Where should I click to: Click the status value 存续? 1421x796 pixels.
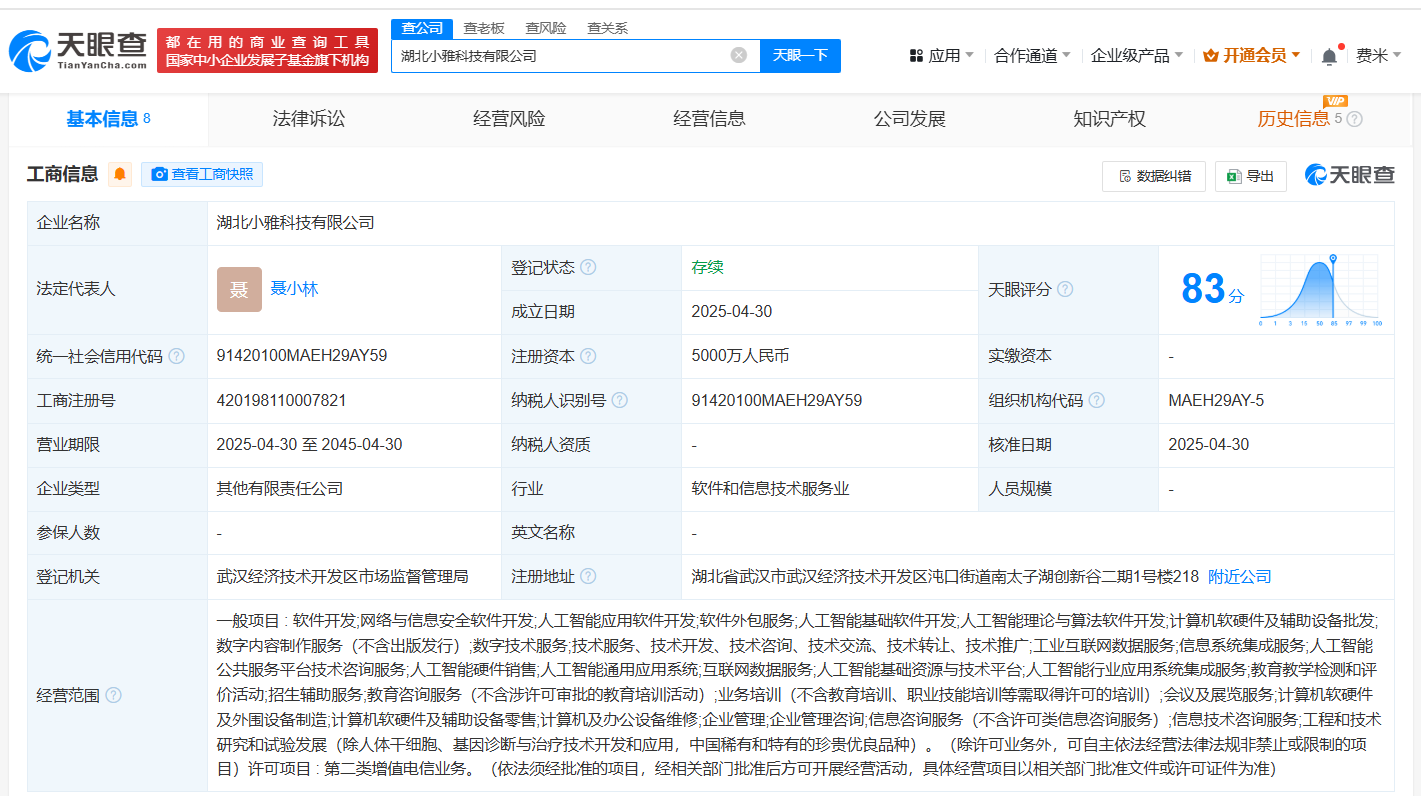[707, 267]
